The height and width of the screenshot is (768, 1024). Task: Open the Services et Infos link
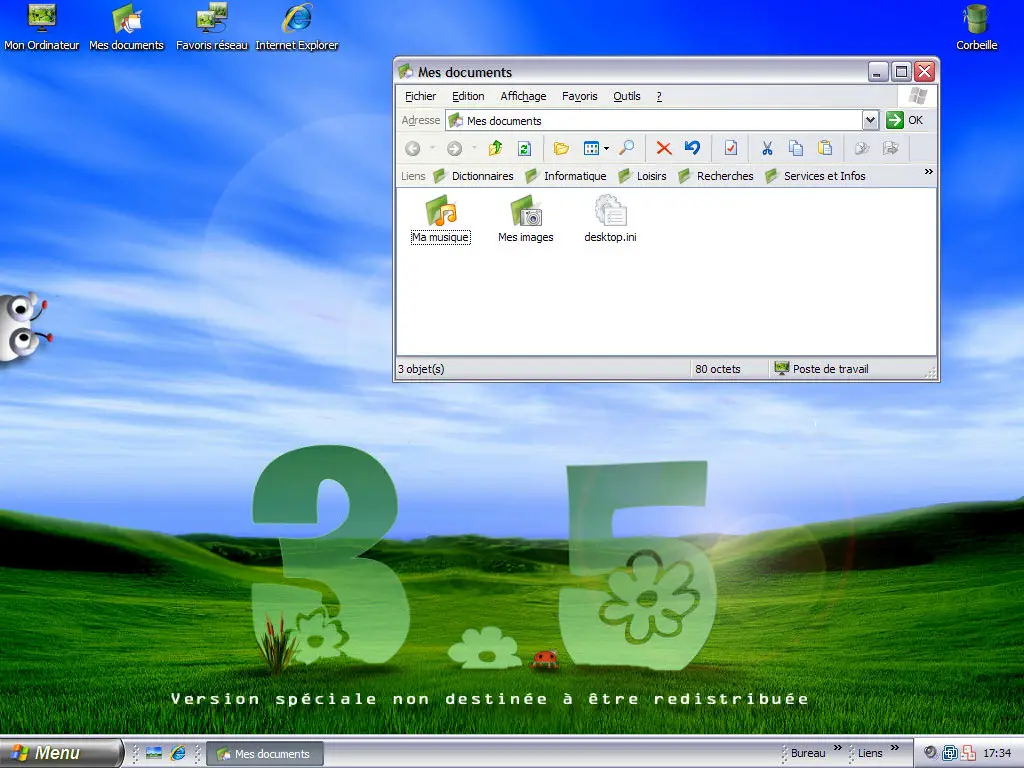(x=815, y=176)
